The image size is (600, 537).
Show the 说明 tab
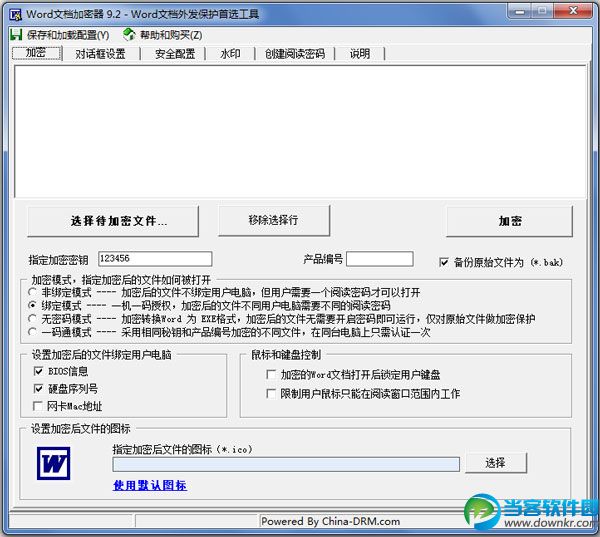pyautogui.click(x=360, y=54)
